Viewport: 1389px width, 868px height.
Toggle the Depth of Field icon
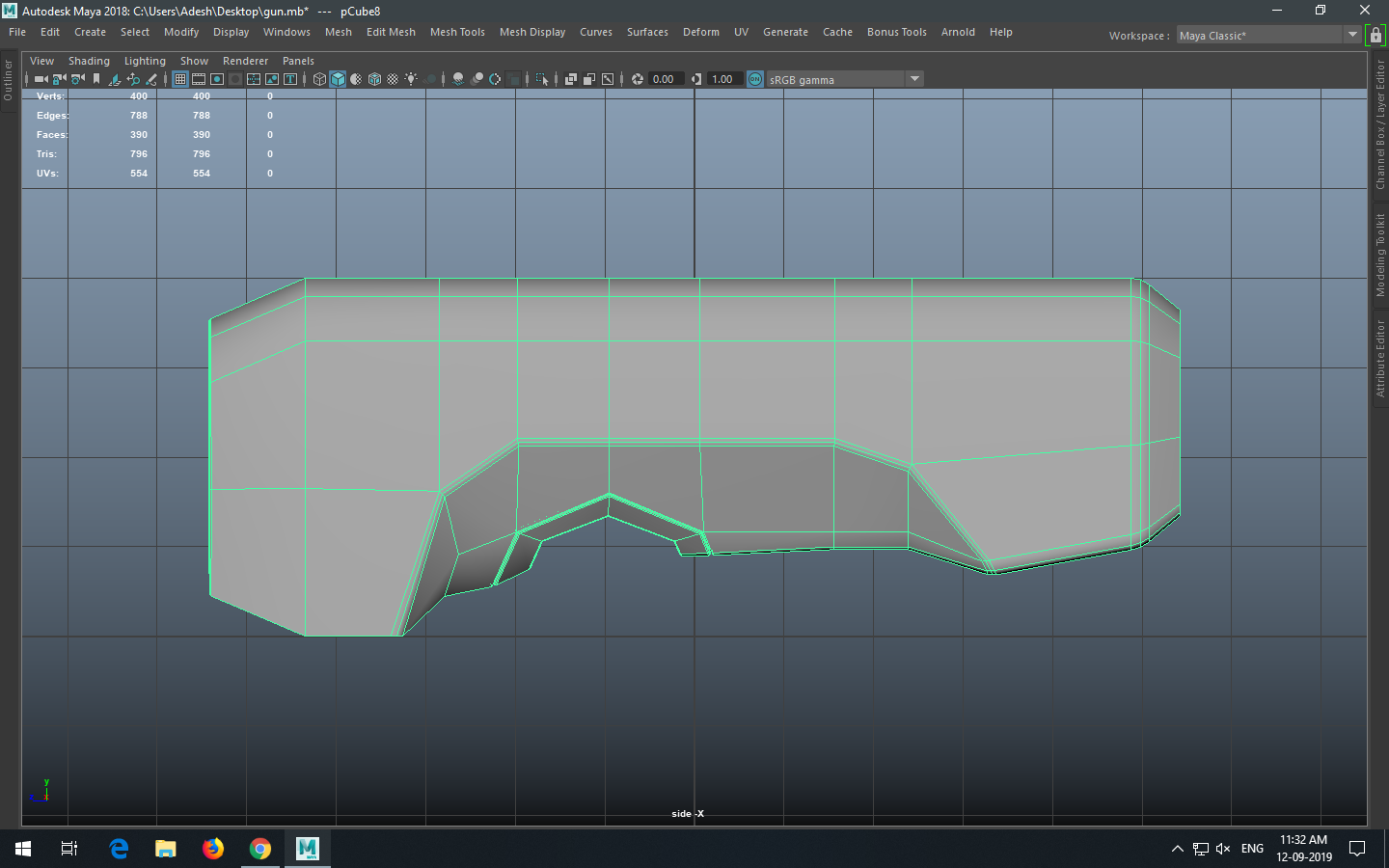point(513,79)
